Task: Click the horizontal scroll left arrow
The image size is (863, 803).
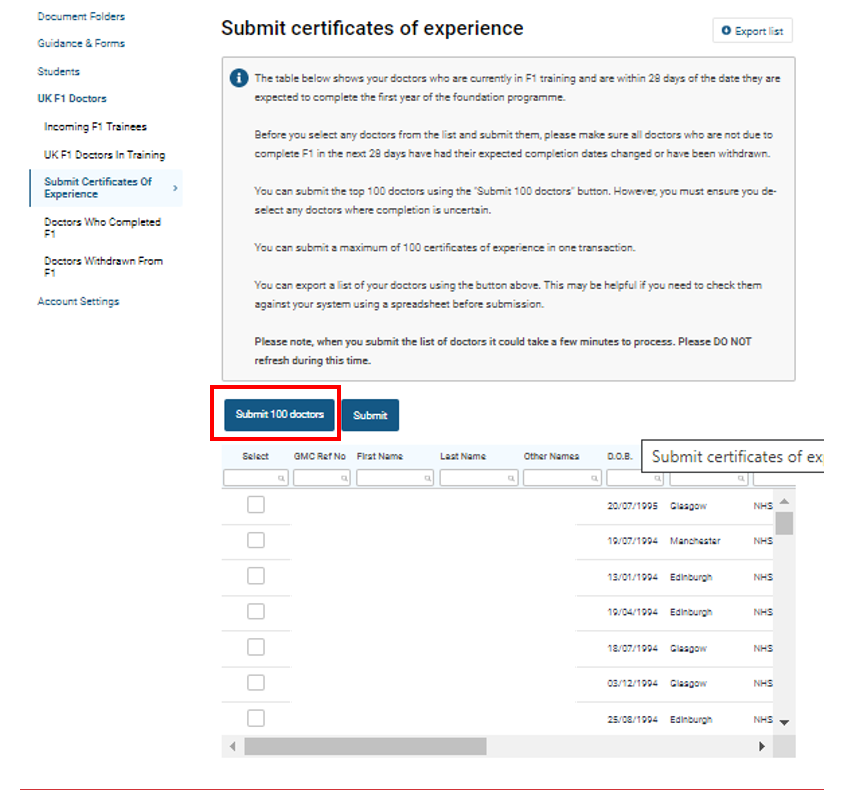Action: click(x=232, y=746)
